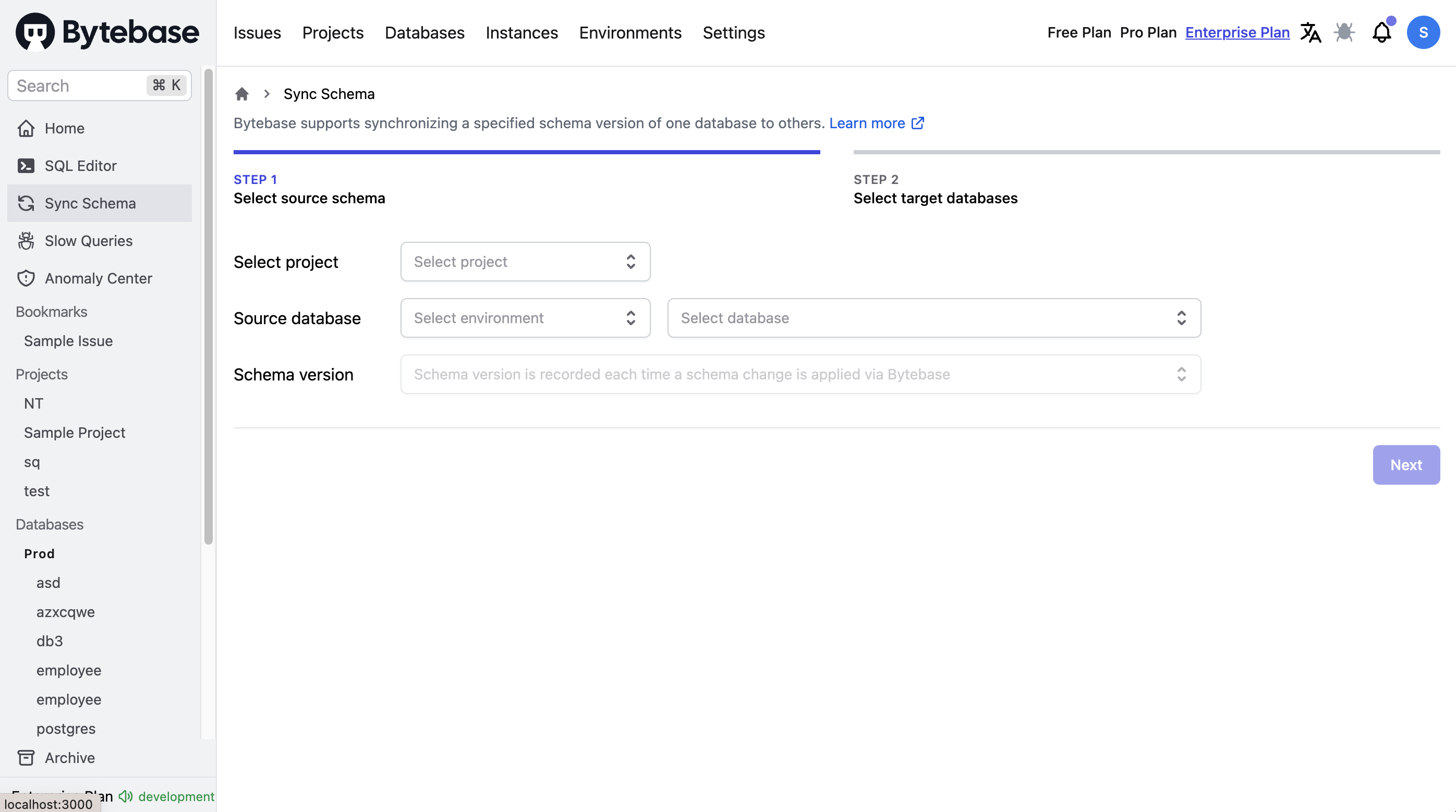Viewport: 1456px width, 812px height.
Task: Open Slow Queries panel
Action: point(88,241)
